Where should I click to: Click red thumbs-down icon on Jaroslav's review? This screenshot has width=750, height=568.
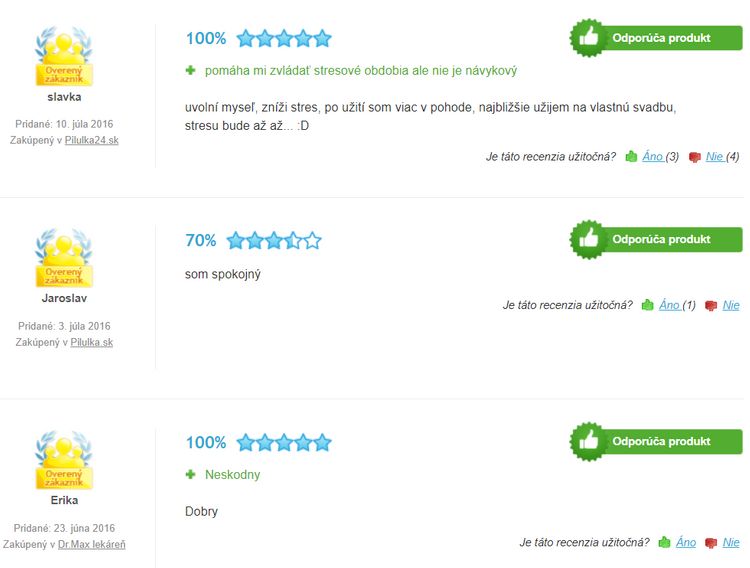point(711,305)
